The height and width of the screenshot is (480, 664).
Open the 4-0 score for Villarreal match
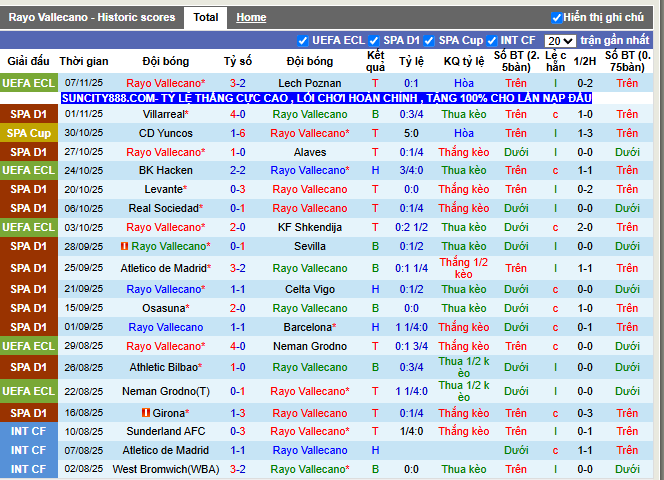238,114
